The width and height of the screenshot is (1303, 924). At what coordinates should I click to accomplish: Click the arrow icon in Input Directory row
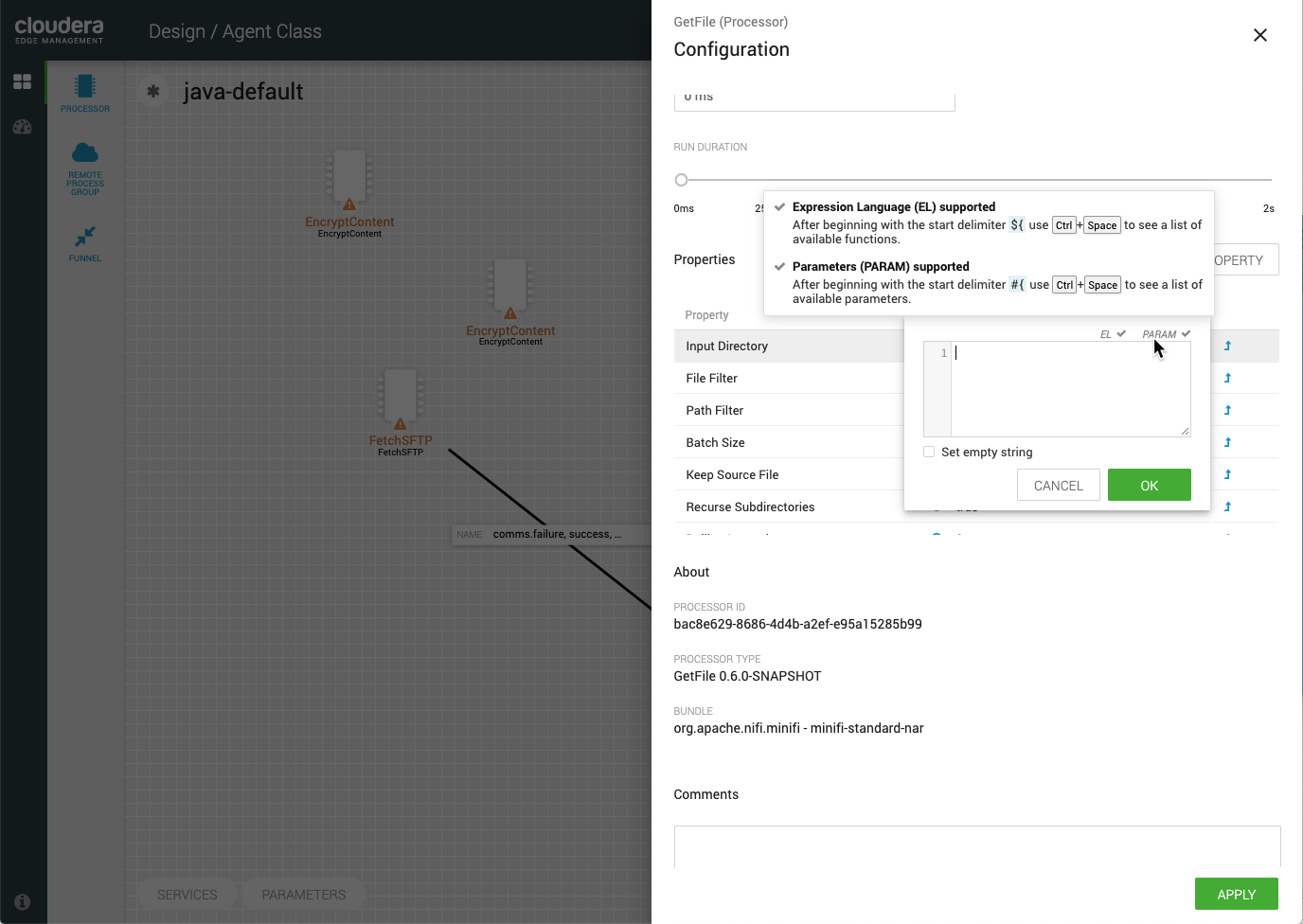(x=1227, y=346)
